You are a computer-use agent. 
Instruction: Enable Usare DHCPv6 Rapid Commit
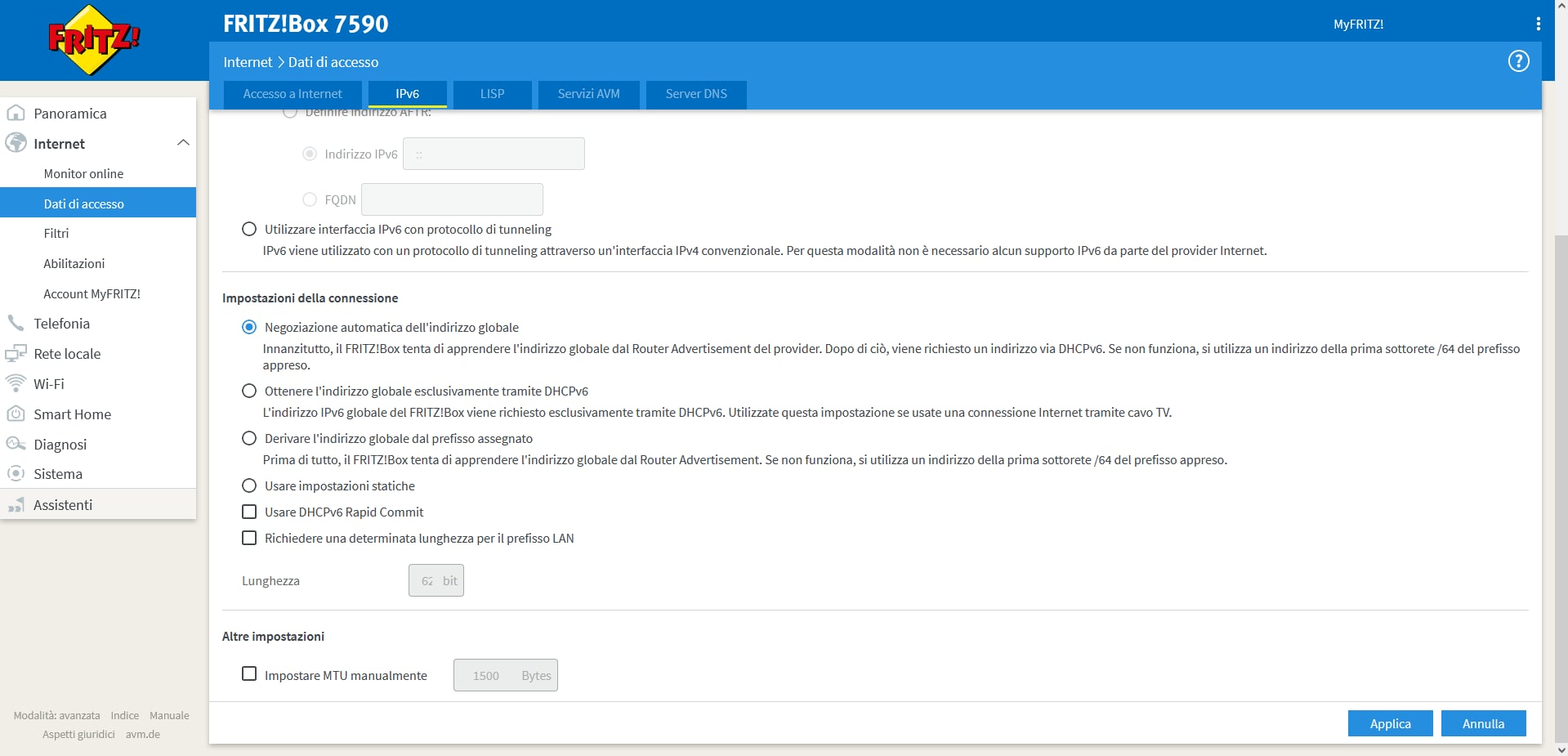249,512
